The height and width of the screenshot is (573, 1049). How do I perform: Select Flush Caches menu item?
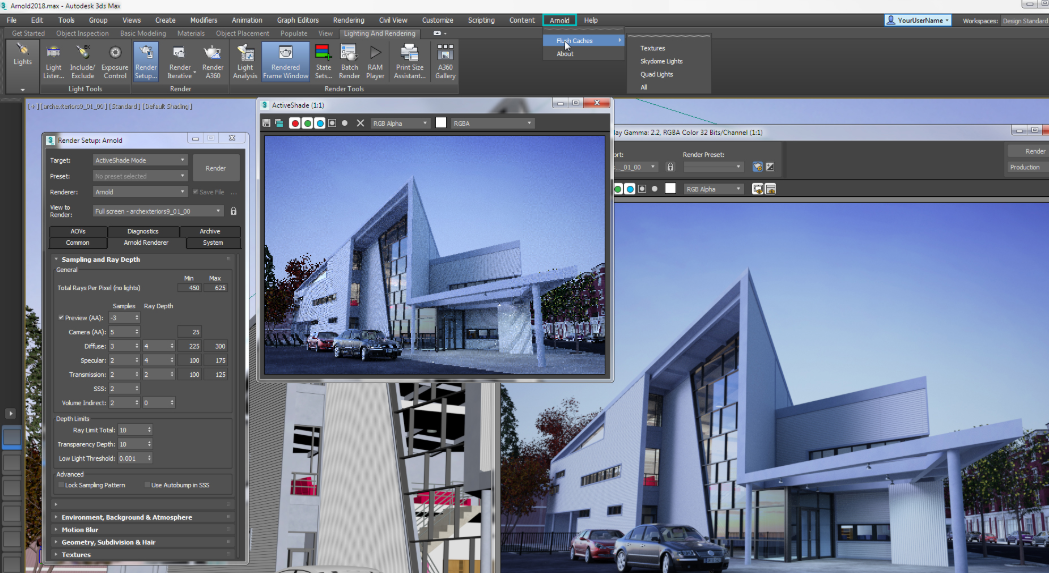pyautogui.click(x=585, y=40)
